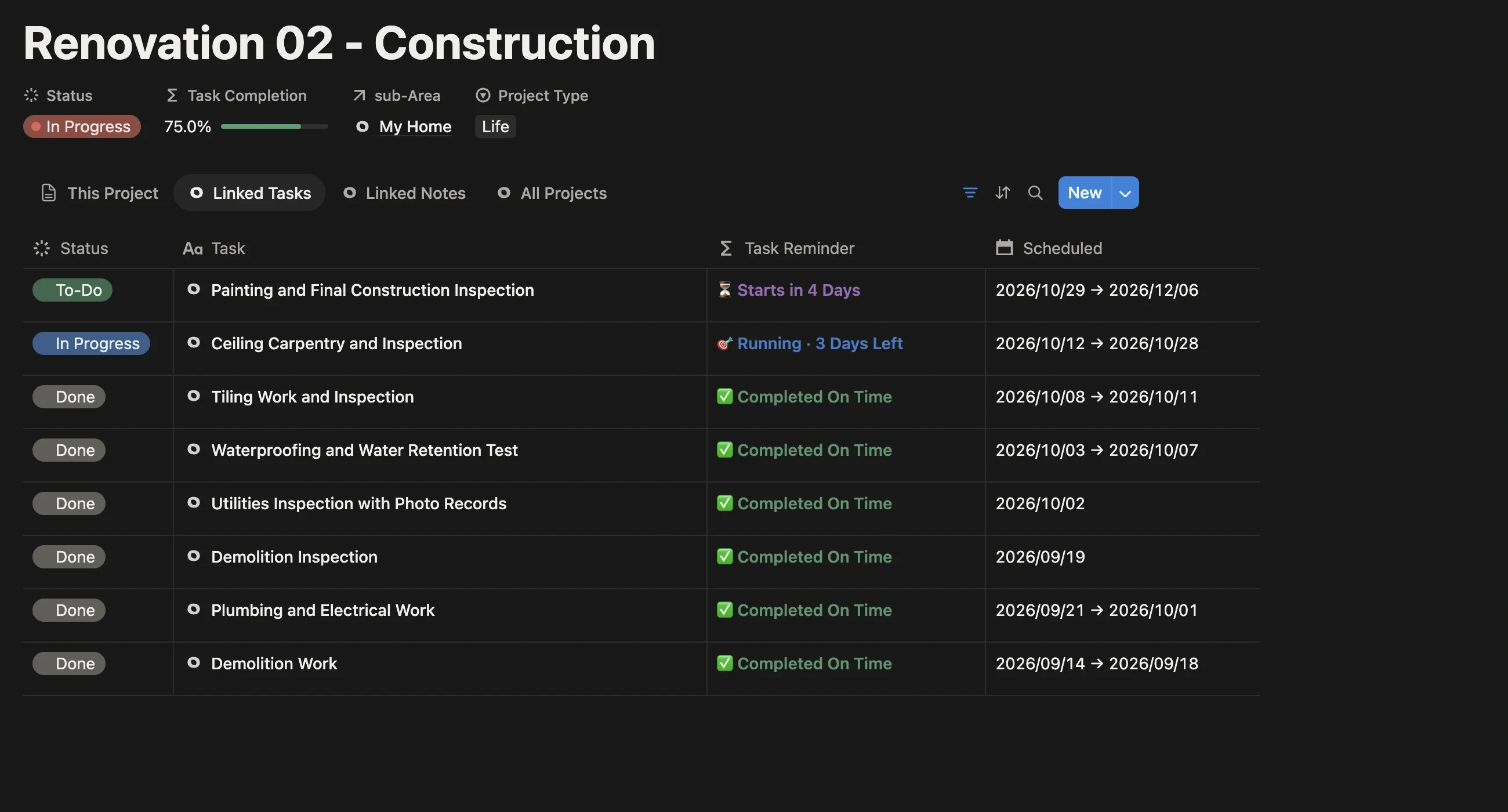The height and width of the screenshot is (812, 1508).
Task: Click the Done status of Plumbing row
Action: (68, 610)
